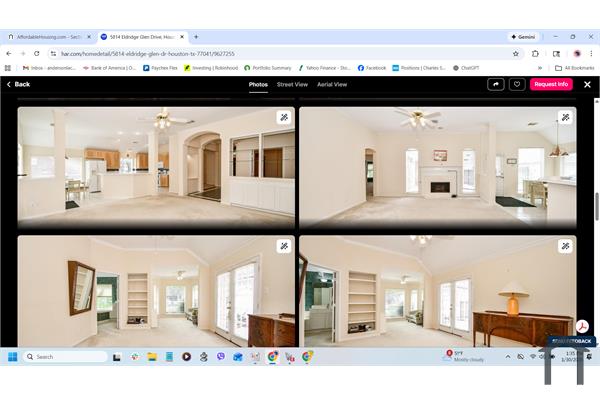Open the All Bookmarks folder
The image size is (600, 395).
click(575, 68)
